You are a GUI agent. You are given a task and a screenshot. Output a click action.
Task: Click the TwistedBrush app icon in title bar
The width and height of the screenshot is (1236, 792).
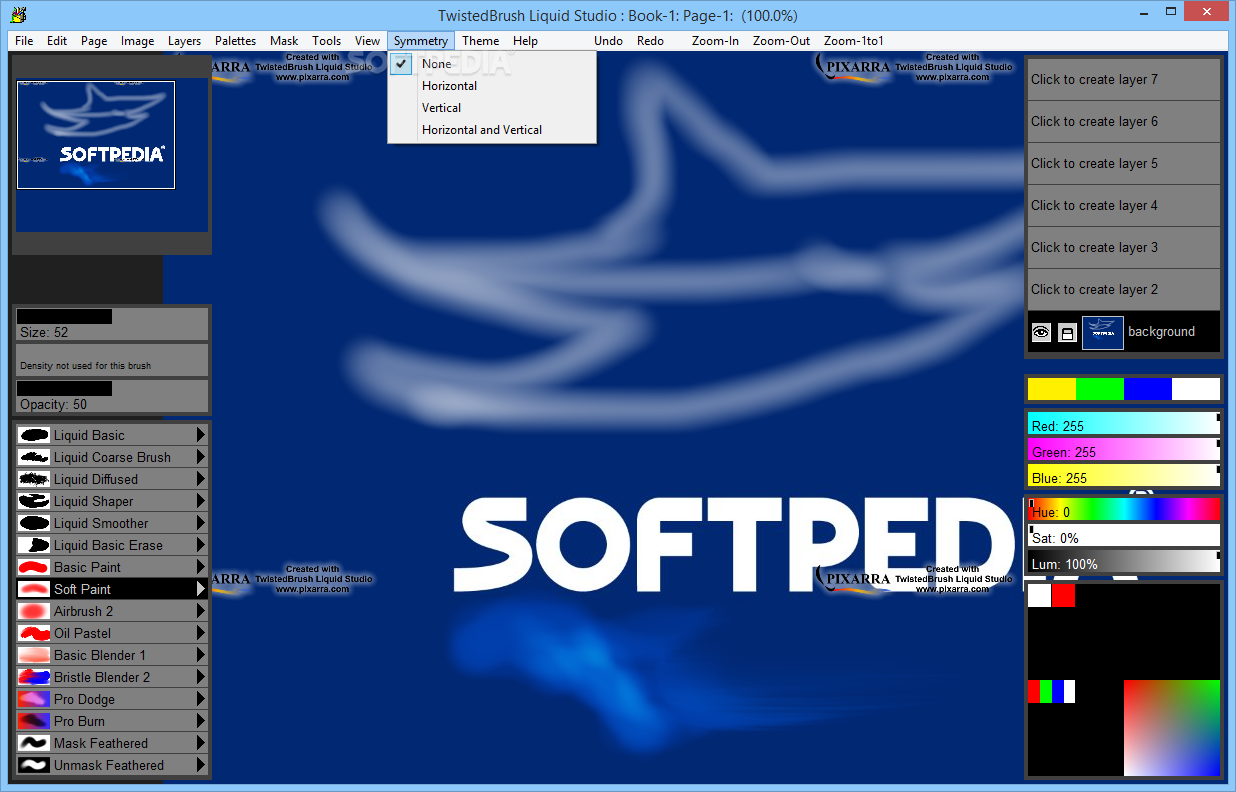click(x=18, y=15)
